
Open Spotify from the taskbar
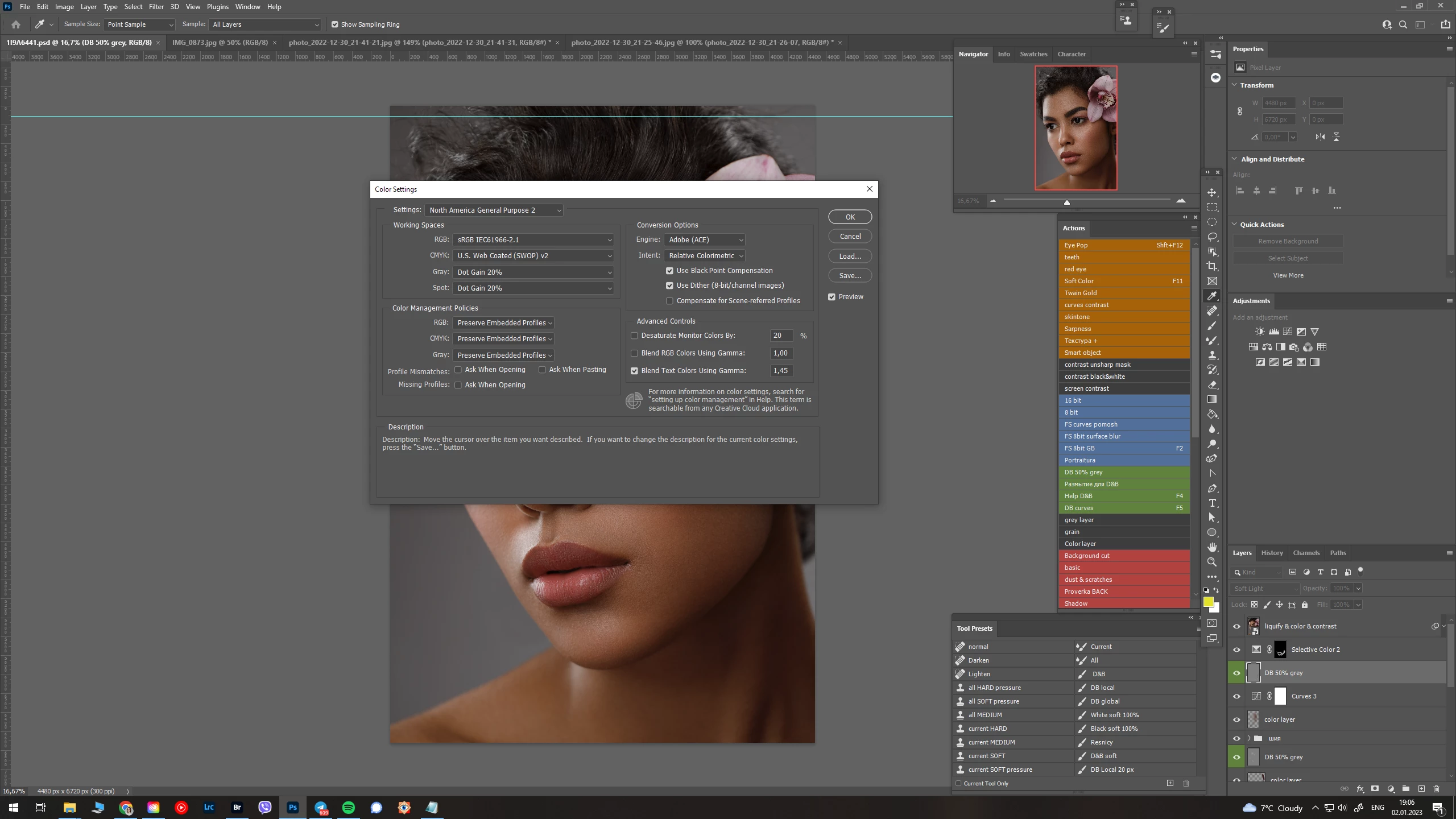coord(348,808)
